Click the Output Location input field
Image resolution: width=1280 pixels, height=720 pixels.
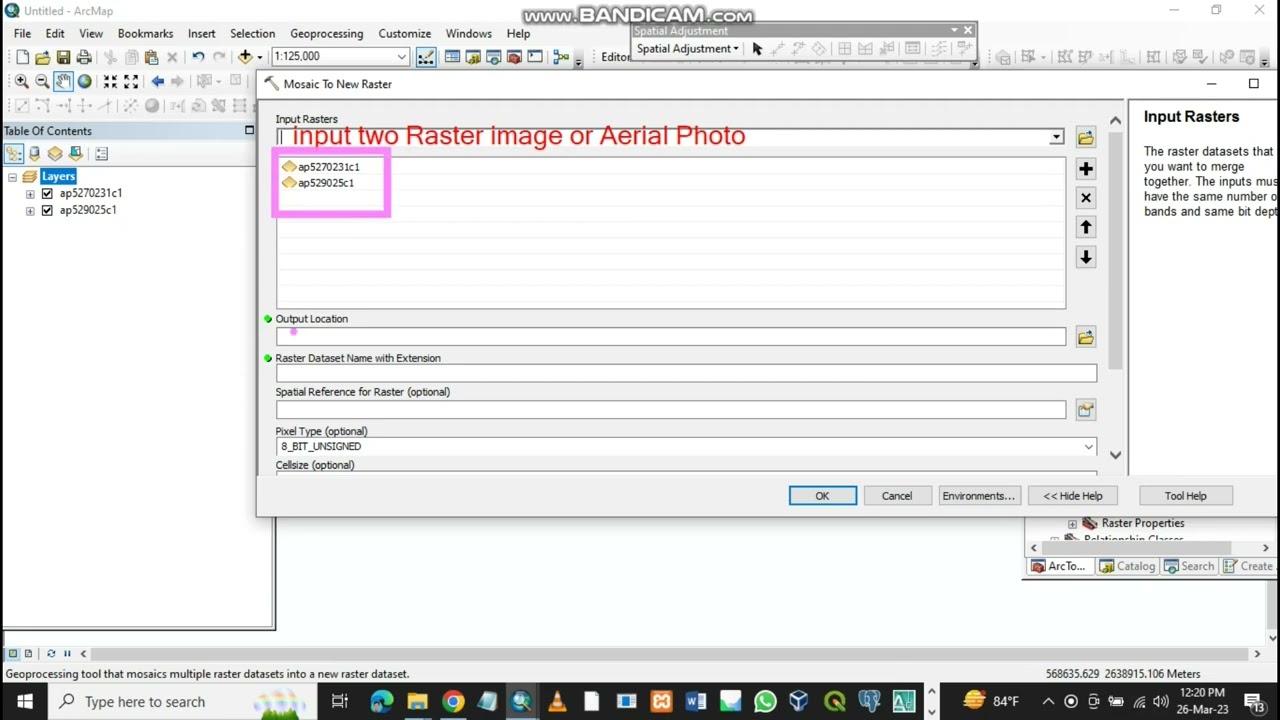[x=671, y=337]
